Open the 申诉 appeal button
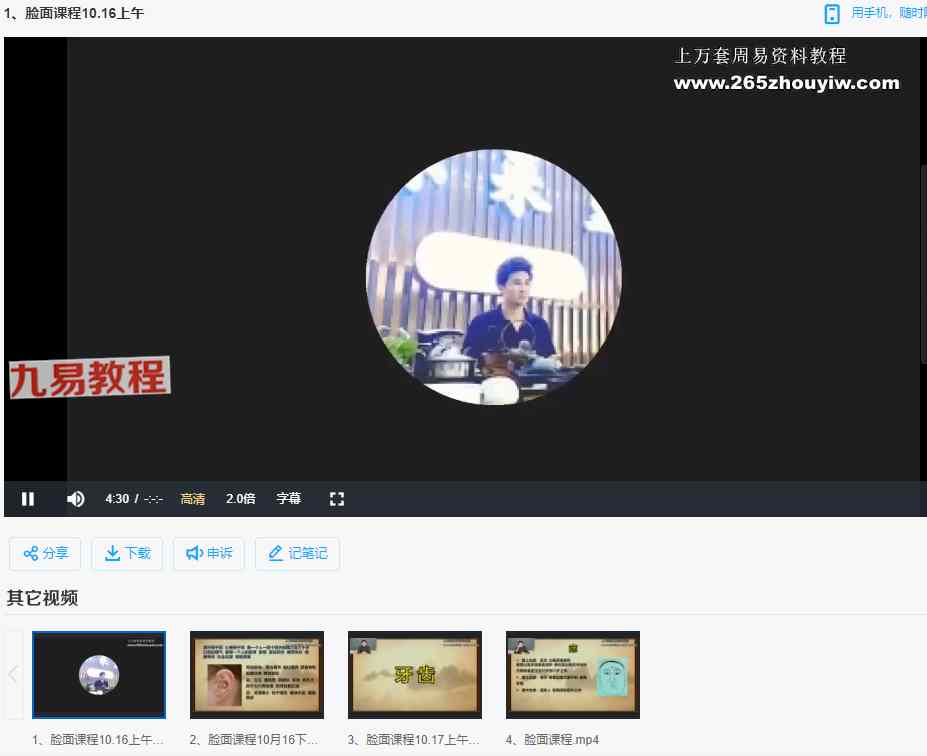 tap(209, 554)
